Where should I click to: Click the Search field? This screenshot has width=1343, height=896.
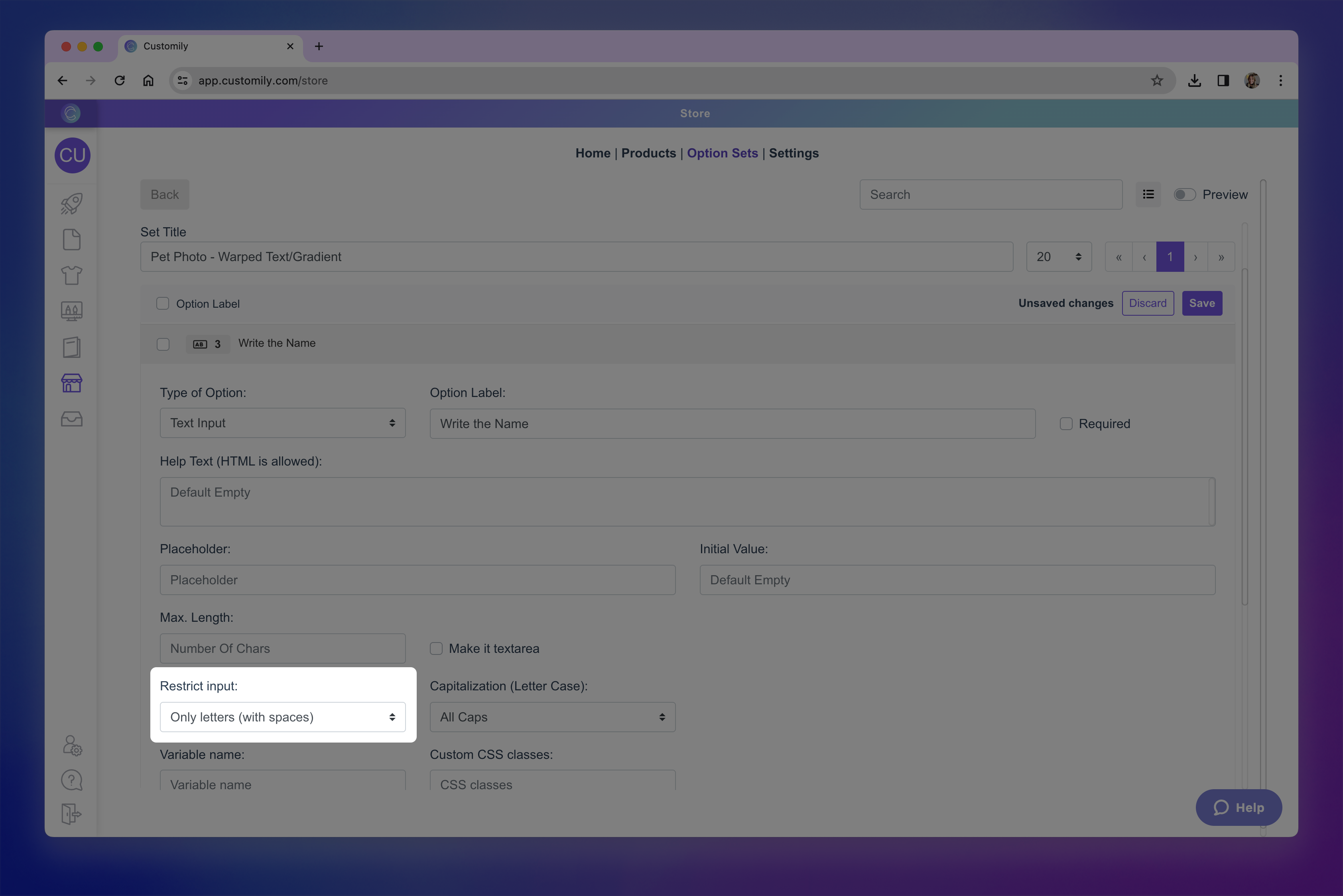[x=991, y=194]
